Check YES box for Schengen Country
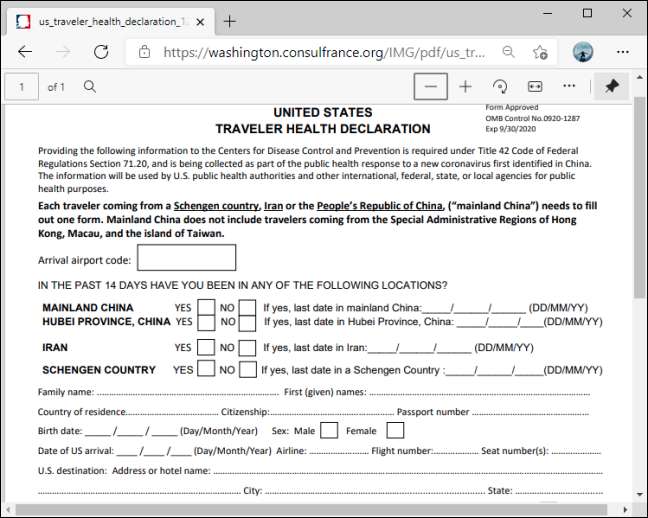The height and width of the screenshot is (518, 648). tap(206, 369)
